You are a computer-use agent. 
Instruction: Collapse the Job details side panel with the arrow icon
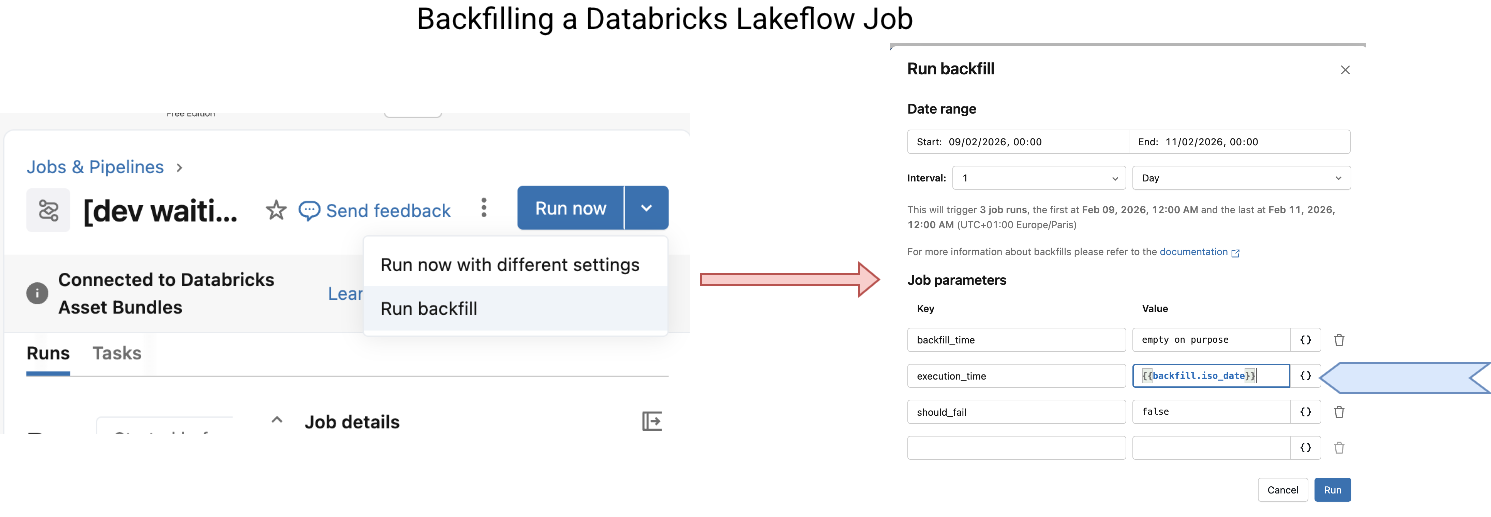(652, 422)
